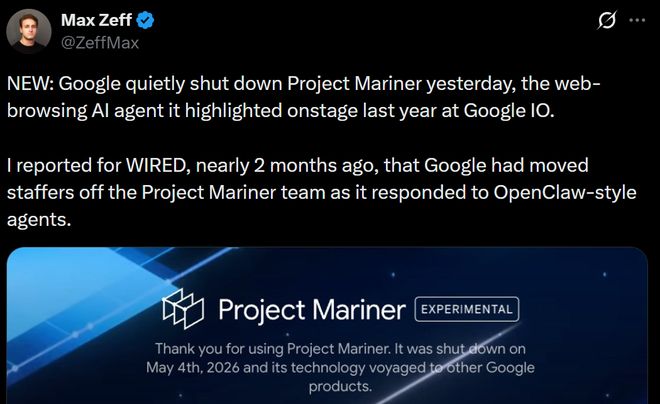
Task: Click 'products.' in the image message
Action: click(340, 386)
